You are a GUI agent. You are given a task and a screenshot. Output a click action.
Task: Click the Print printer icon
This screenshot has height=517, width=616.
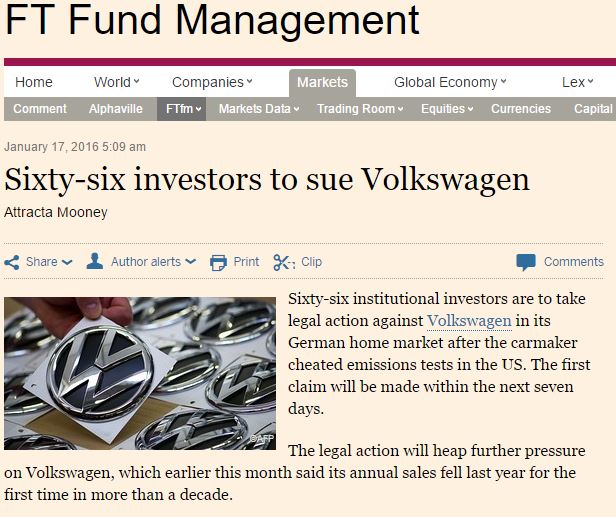pos(218,262)
